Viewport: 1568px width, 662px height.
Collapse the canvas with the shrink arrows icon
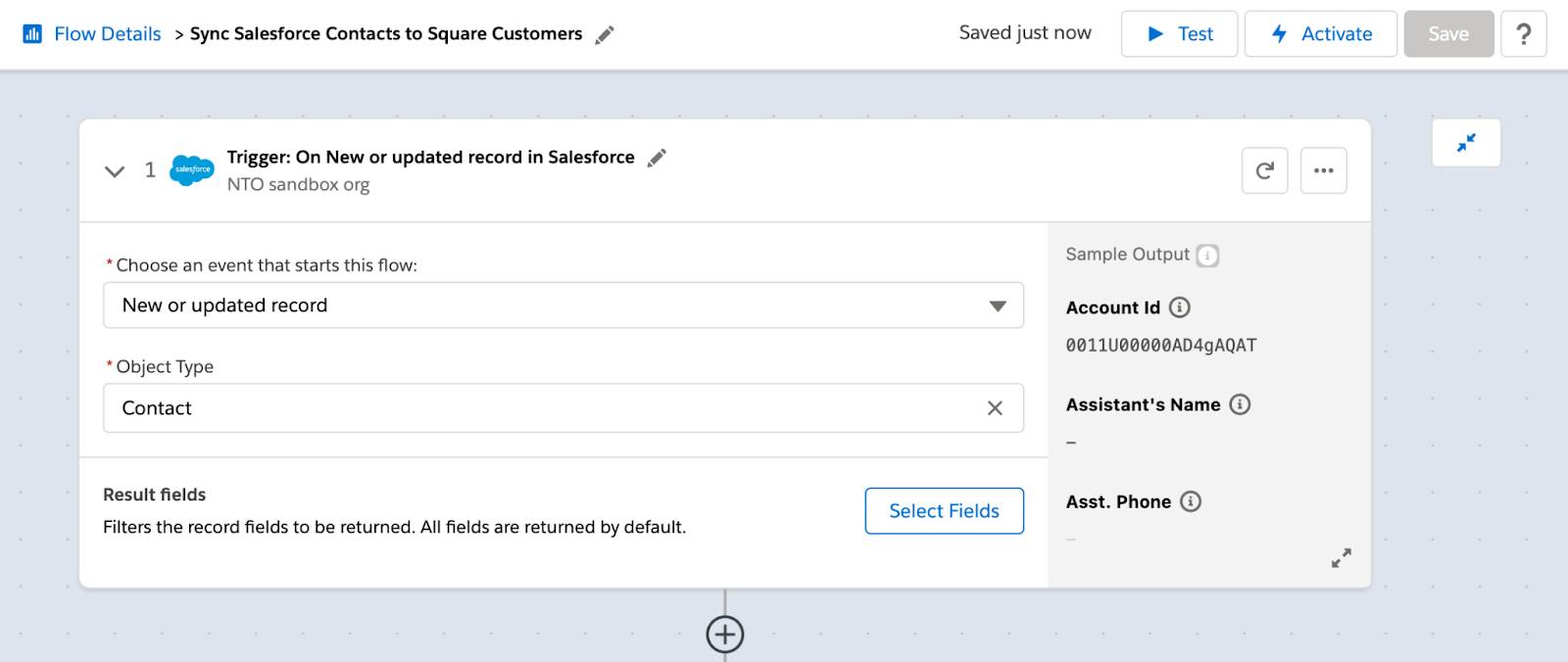(x=1466, y=143)
